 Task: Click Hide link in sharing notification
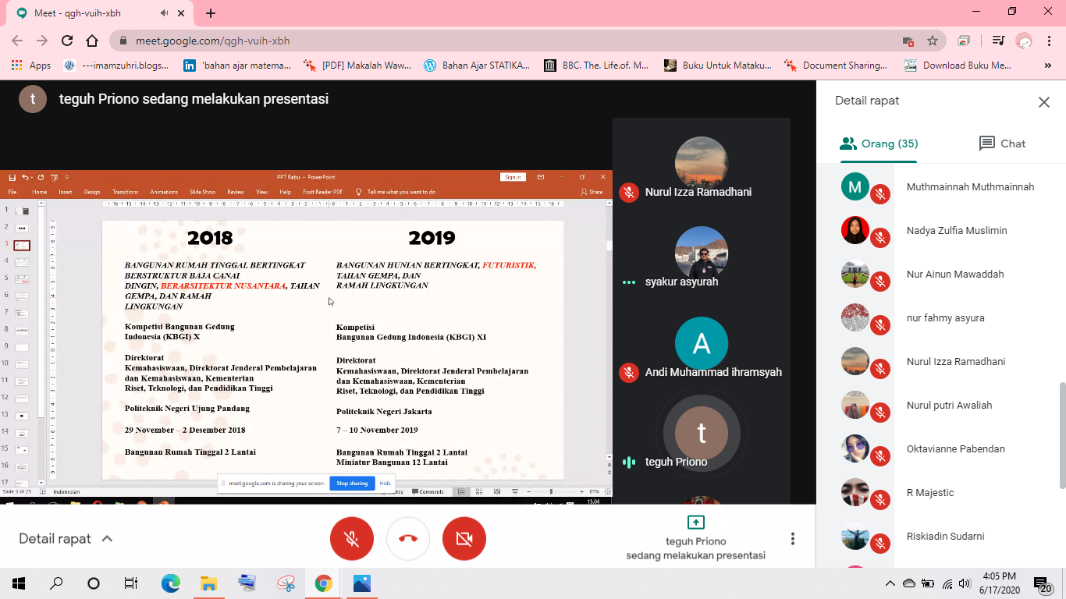(385, 483)
